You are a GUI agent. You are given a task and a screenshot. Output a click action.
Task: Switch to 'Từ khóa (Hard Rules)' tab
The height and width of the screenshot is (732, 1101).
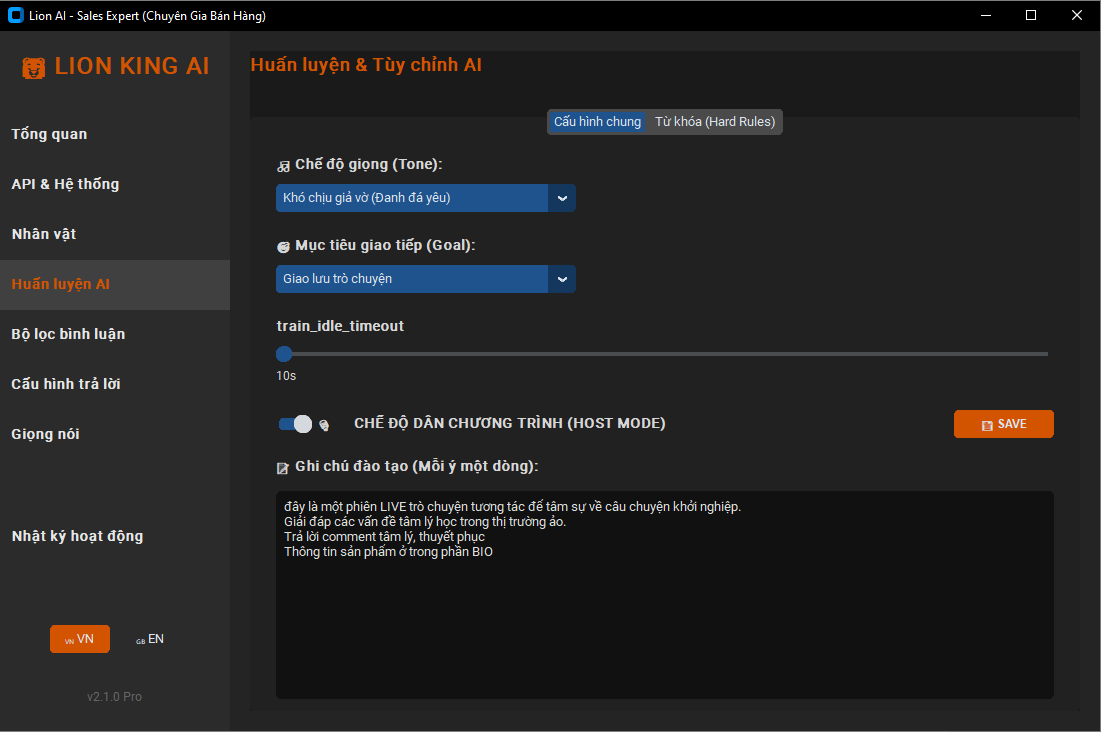(x=714, y=122)
